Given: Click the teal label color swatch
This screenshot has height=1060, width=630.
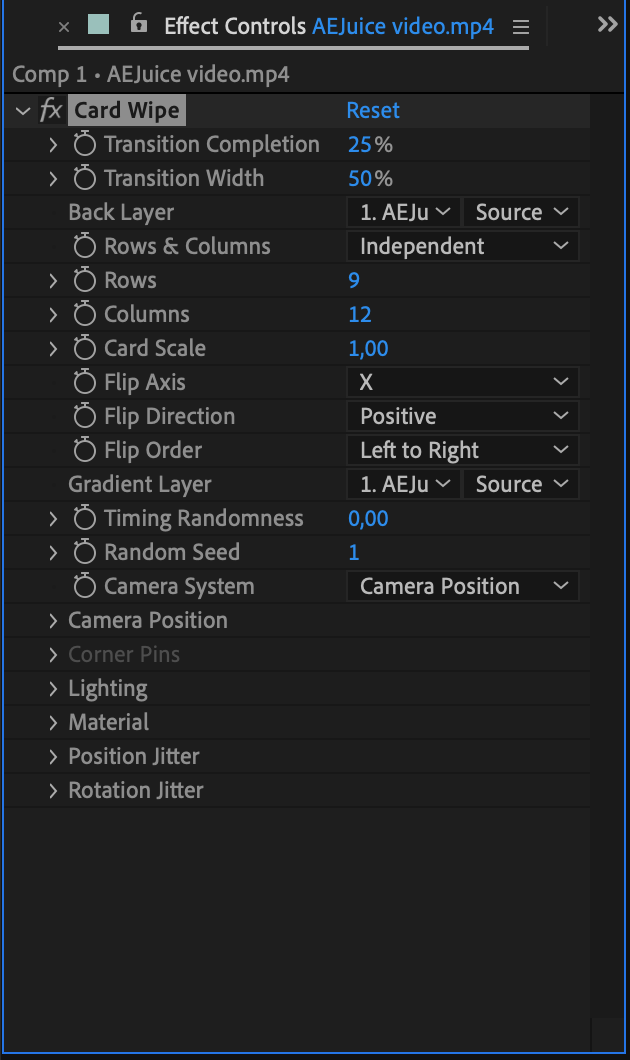Looking at the screenshot, I should click(99, 25).
